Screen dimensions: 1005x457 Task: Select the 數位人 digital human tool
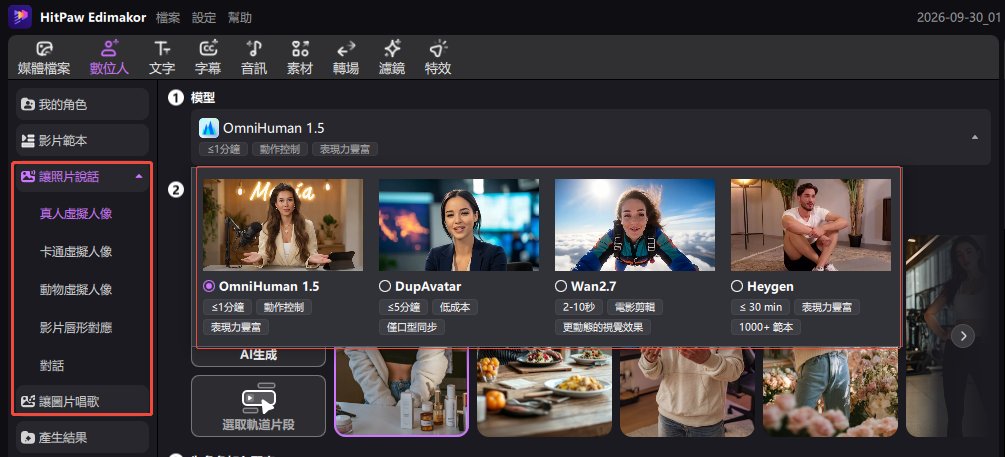click(109, 58)
